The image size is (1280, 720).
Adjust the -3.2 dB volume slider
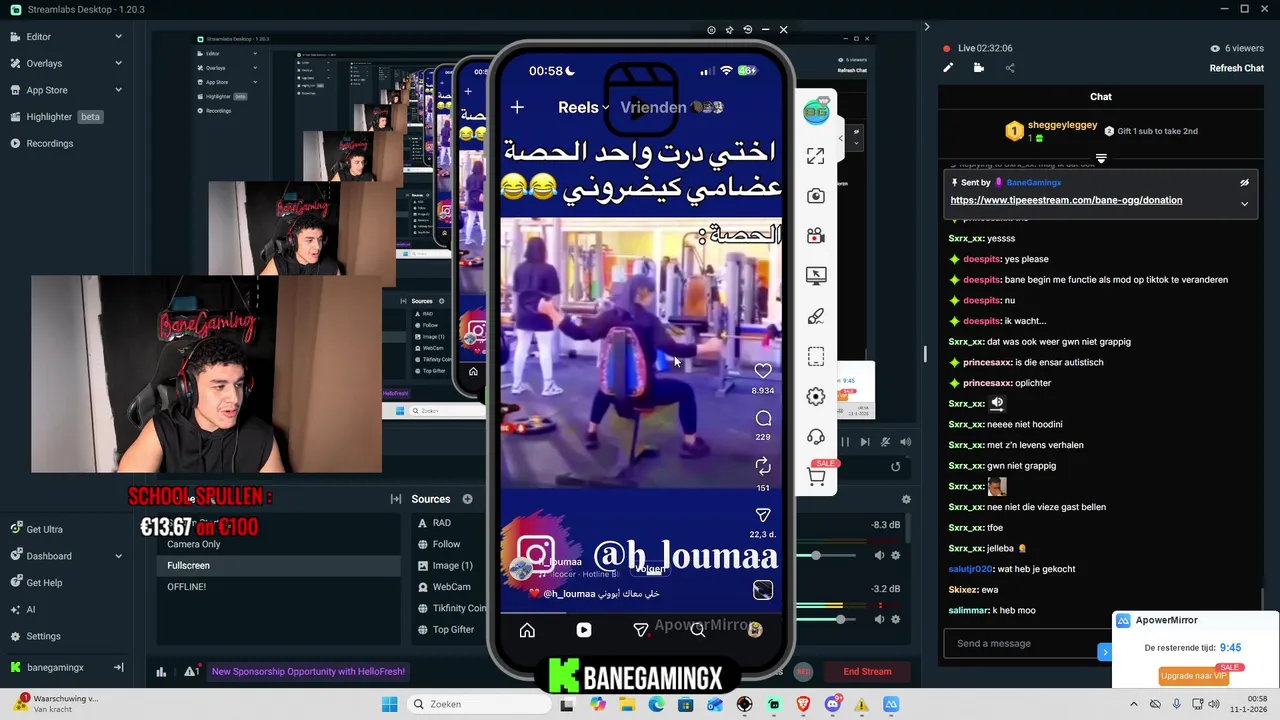point(840,619)
